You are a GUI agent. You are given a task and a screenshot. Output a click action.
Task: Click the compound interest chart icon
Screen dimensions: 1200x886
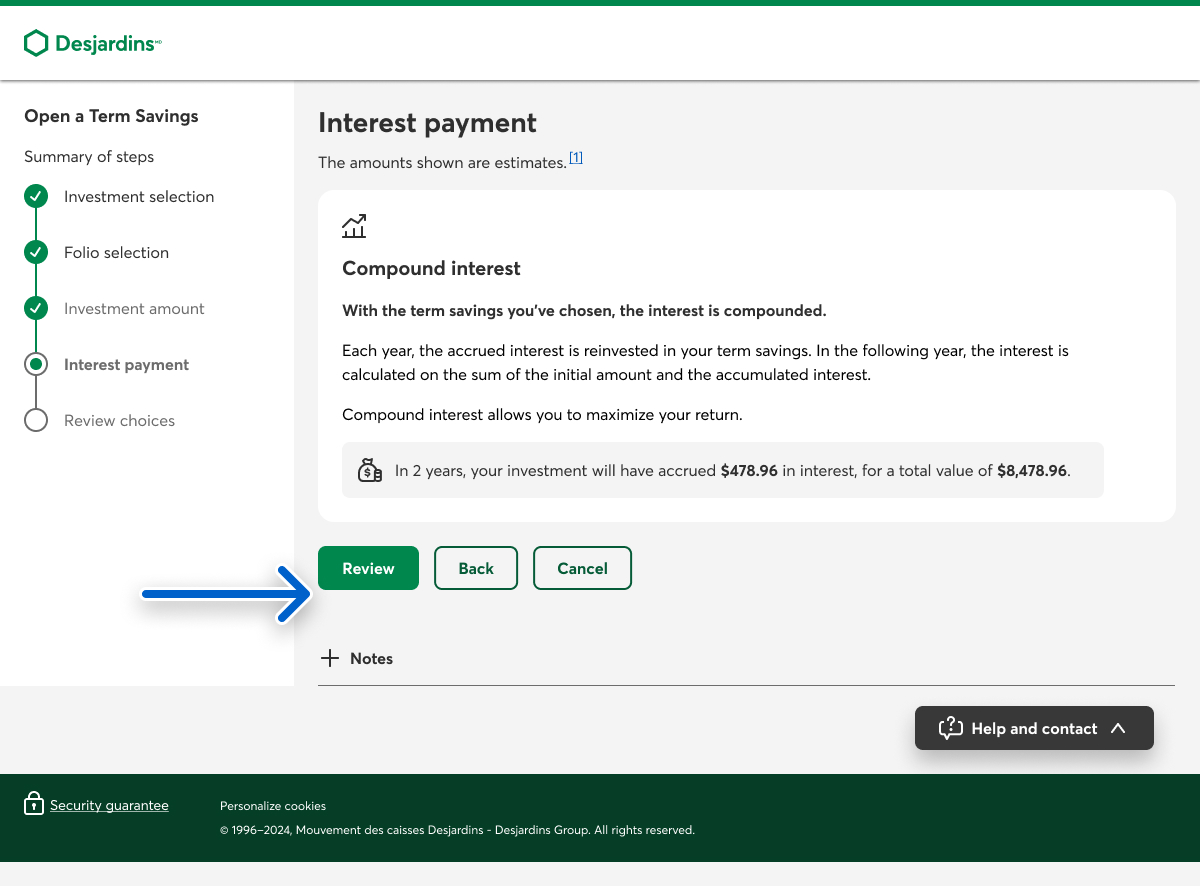point(354,226)
